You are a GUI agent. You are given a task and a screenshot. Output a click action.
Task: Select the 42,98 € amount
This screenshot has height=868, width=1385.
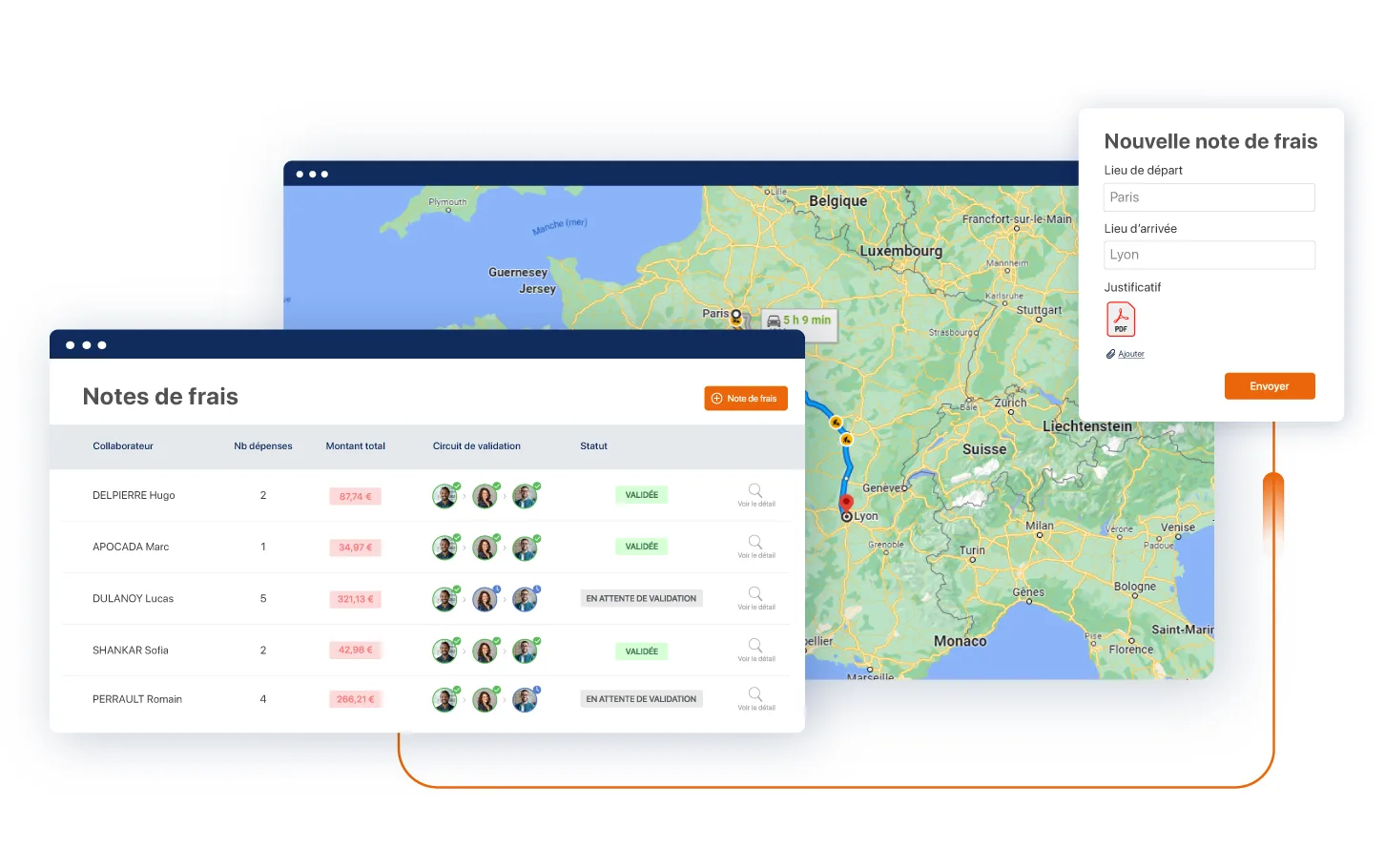tap(356, 651)
